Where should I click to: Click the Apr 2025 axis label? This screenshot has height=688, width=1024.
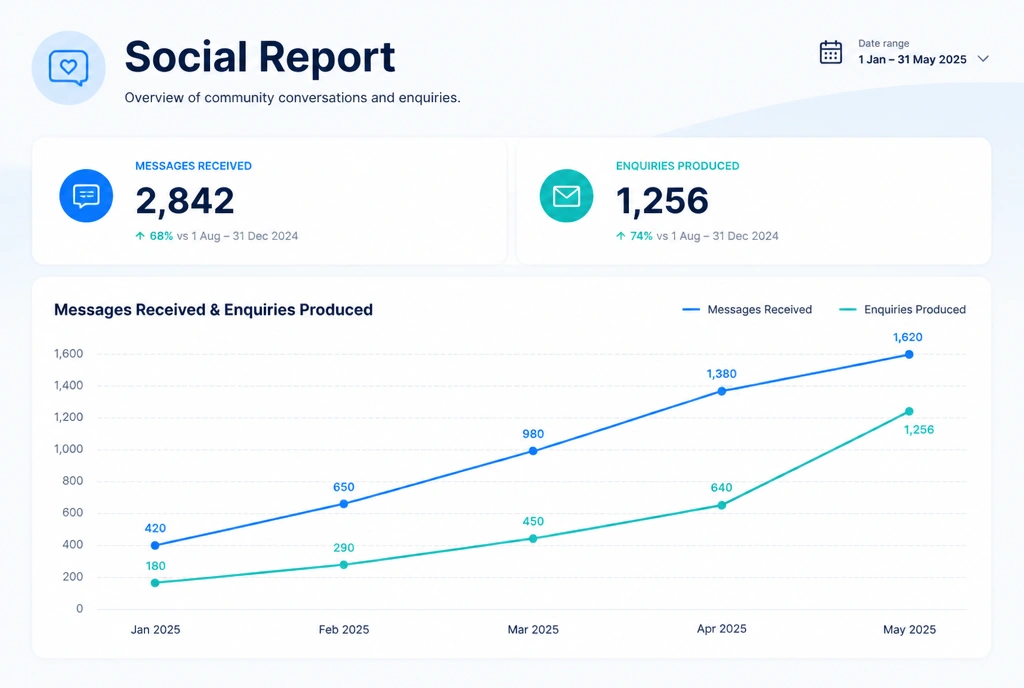click(x=722, y=629)
